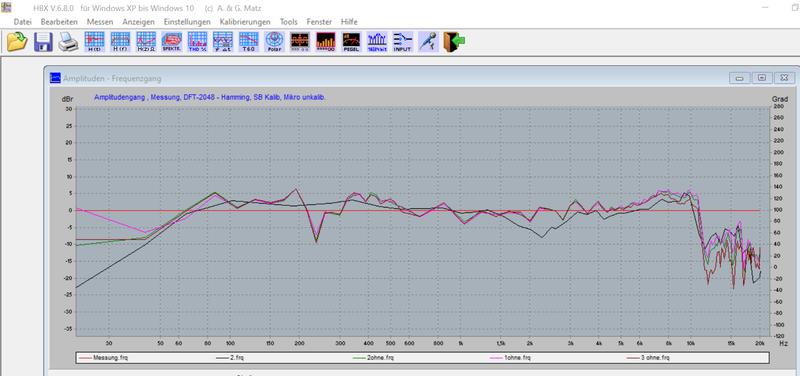The height and width of the screenshot is (376, 800).
Task: Open the Einstellungen menu
Action: click(187, 22)
